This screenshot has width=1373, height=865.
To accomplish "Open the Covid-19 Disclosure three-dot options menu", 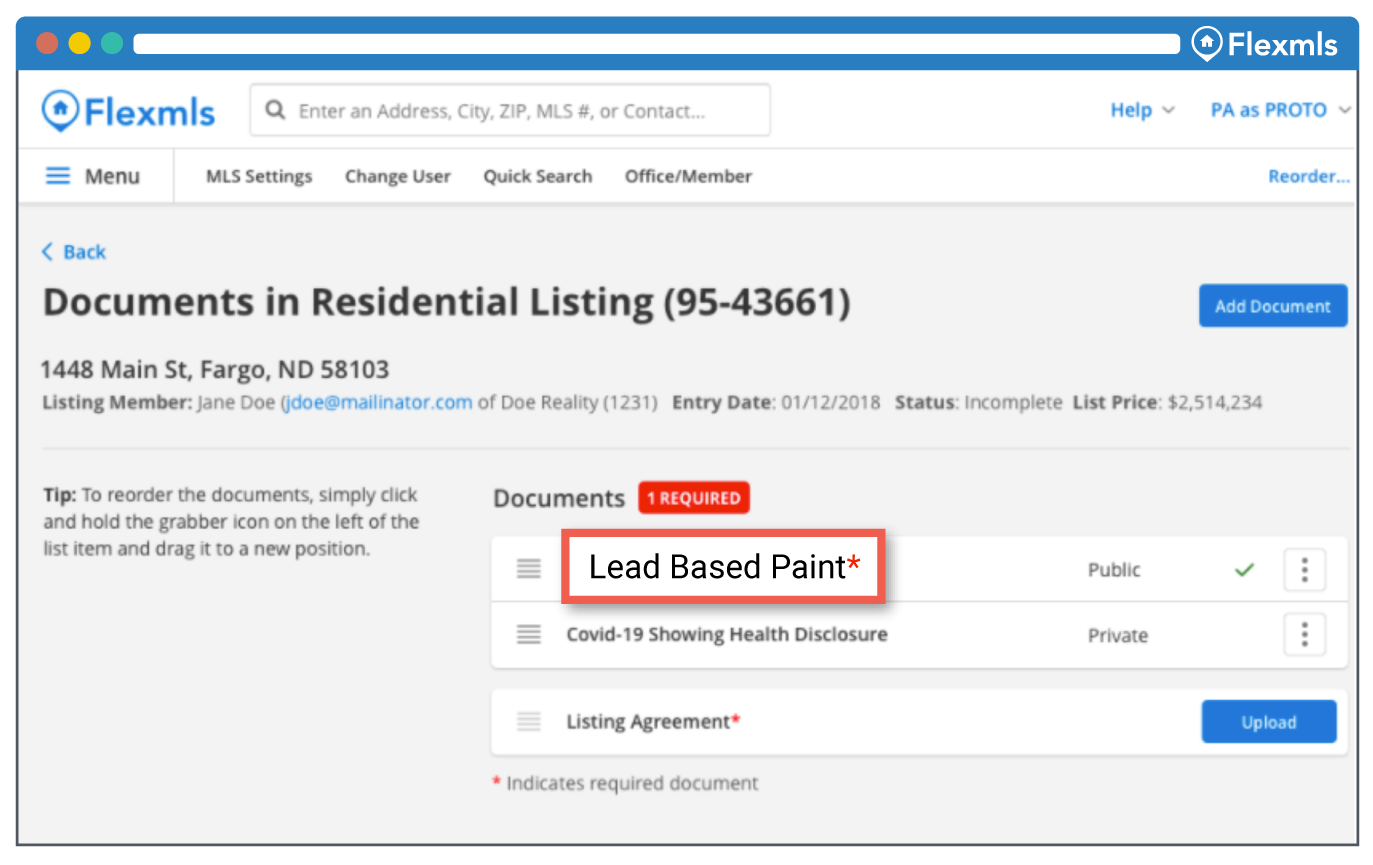I will pos(1304,635).
